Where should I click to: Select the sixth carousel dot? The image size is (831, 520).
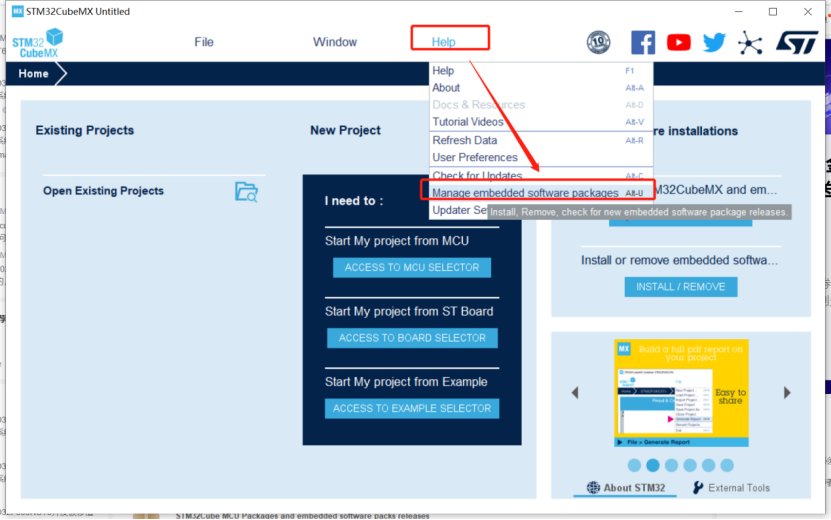click(x=727, y=465)
